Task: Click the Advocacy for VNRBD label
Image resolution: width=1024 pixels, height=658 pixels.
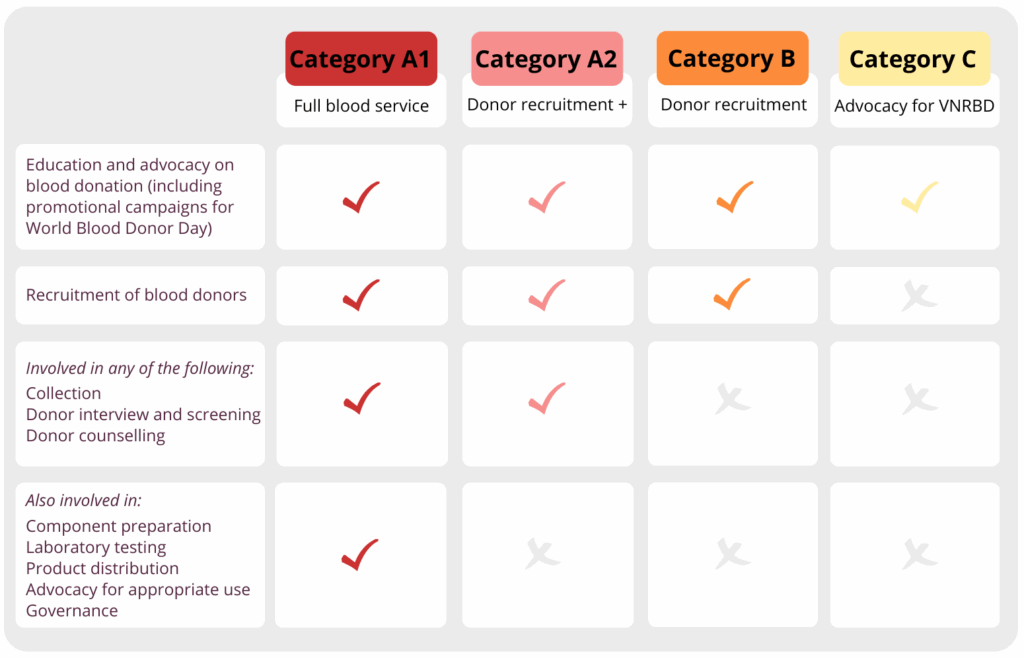Action: click(914, 106)
